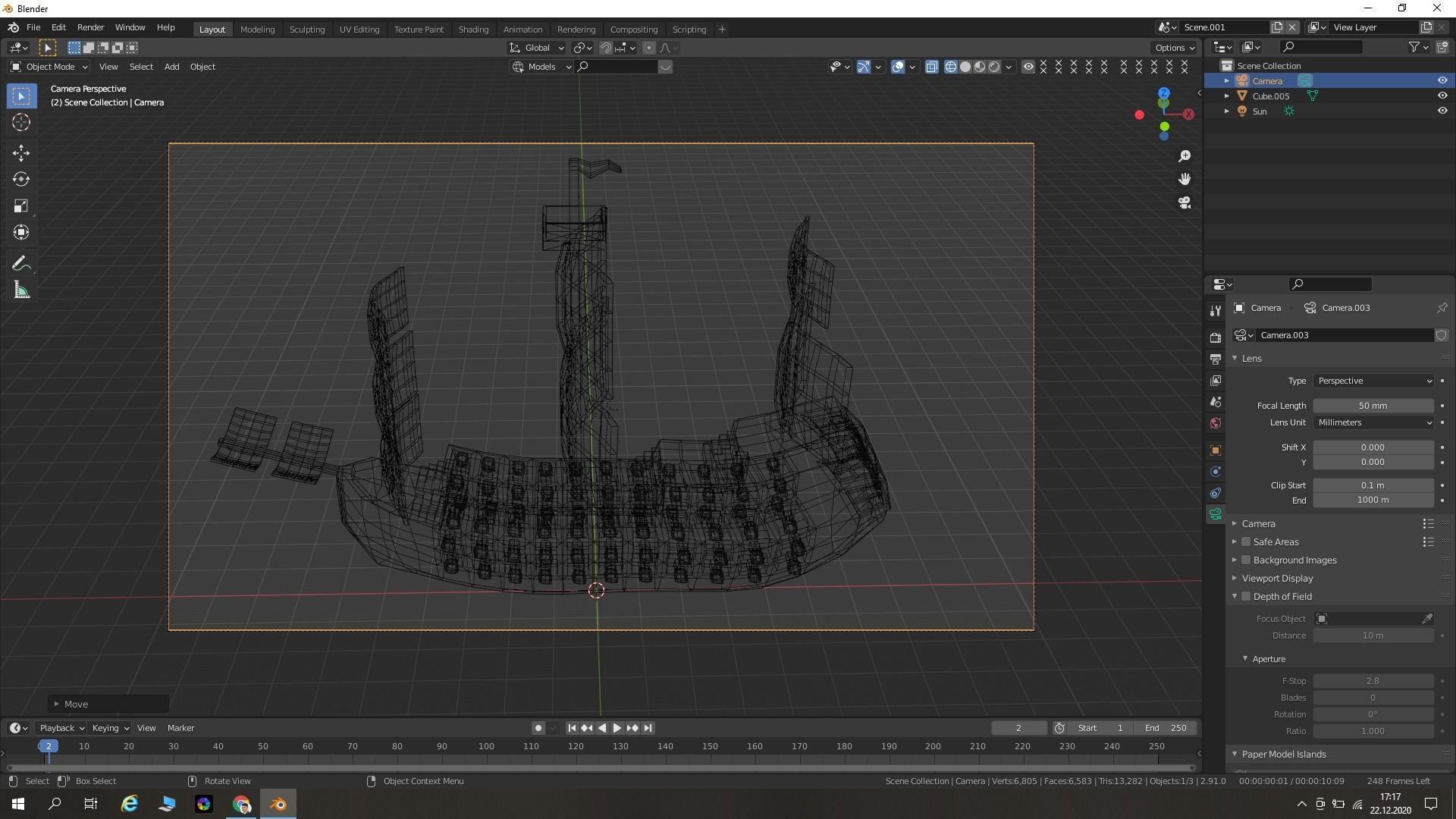Screen dimensions: 1456x819
Task: Open the Object Constraints properties tab
Action: [x=1216, y=493]
